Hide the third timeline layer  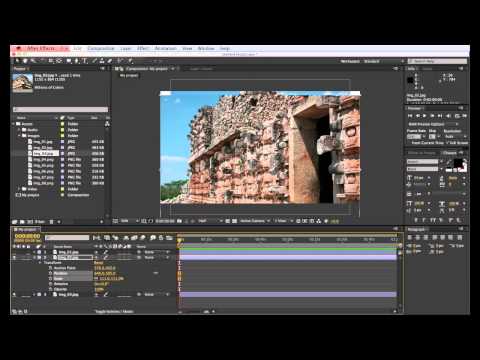click(x=14, y=295)
